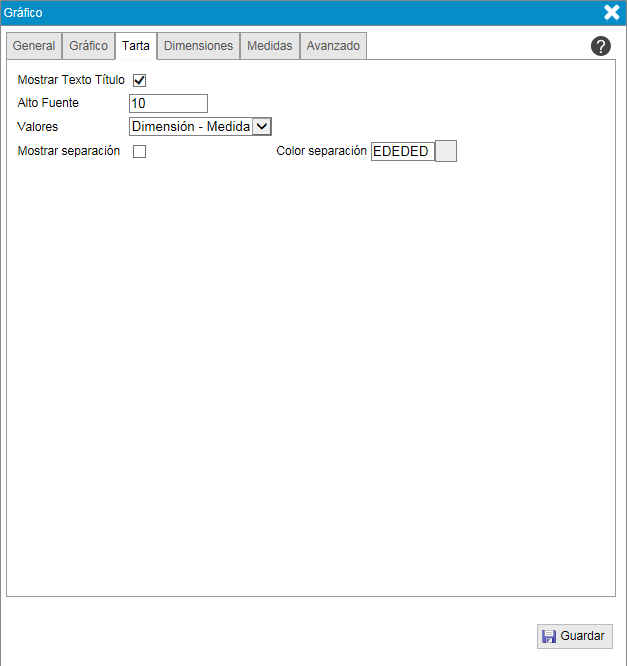Click the Valores dropdown arrow
The width and height of the screenshot is (627, 666).
click(x=262, y=126)
